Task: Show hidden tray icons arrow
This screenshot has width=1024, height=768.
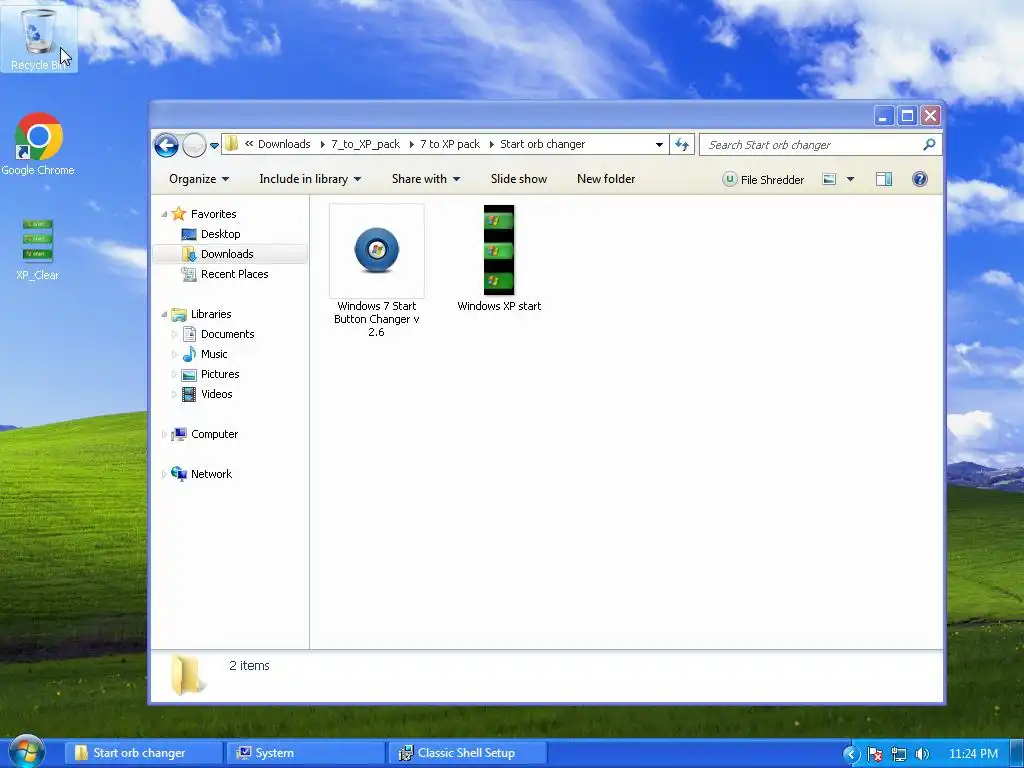Action: (851, 754)
